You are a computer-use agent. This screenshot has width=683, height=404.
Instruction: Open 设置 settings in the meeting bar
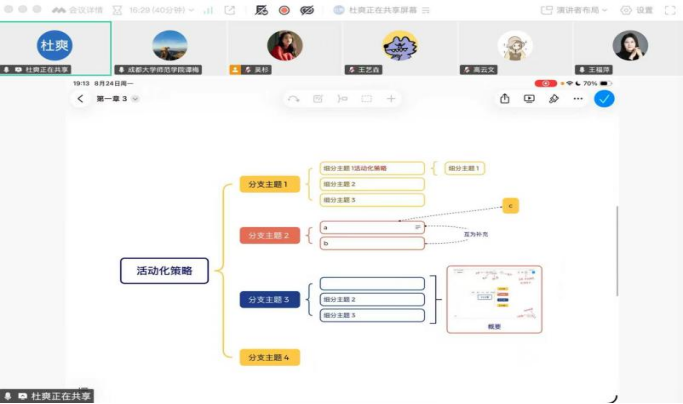click(x=636, y=10)
